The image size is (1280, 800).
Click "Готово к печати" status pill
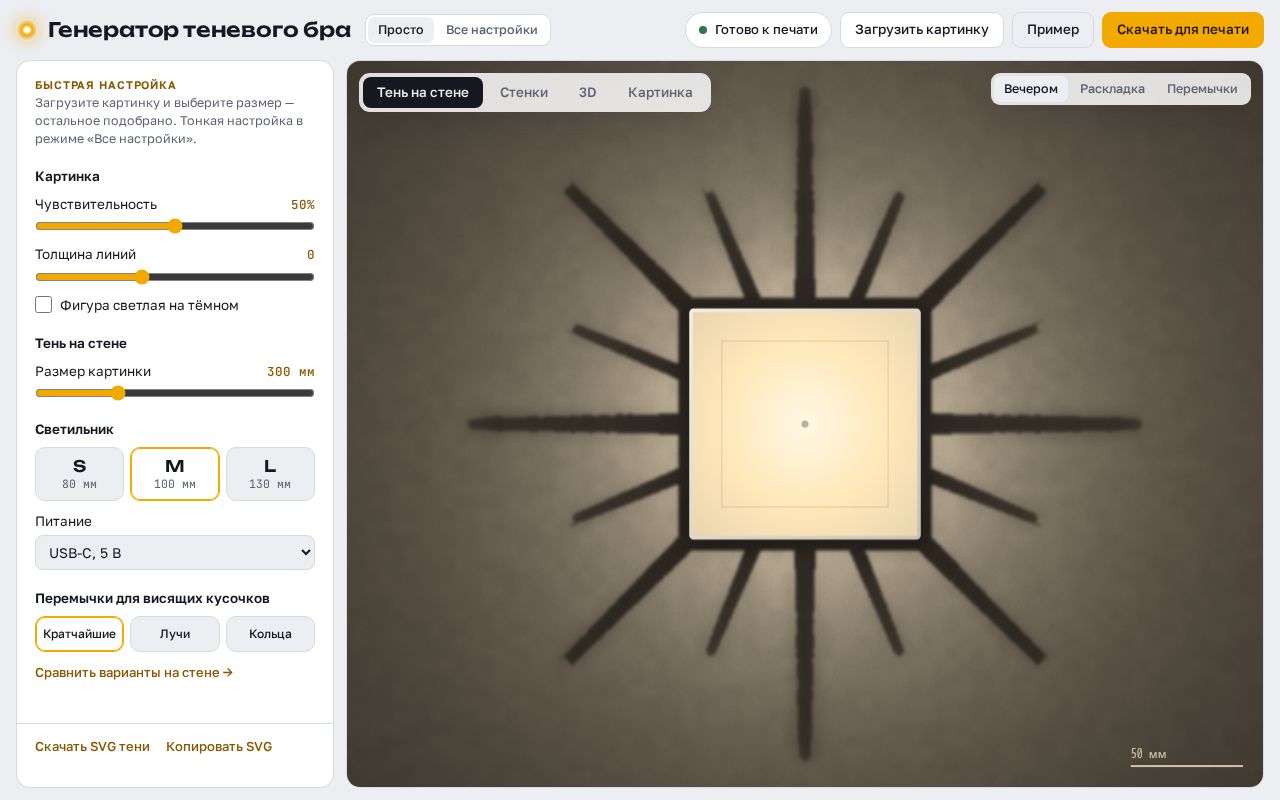(758, 30)
